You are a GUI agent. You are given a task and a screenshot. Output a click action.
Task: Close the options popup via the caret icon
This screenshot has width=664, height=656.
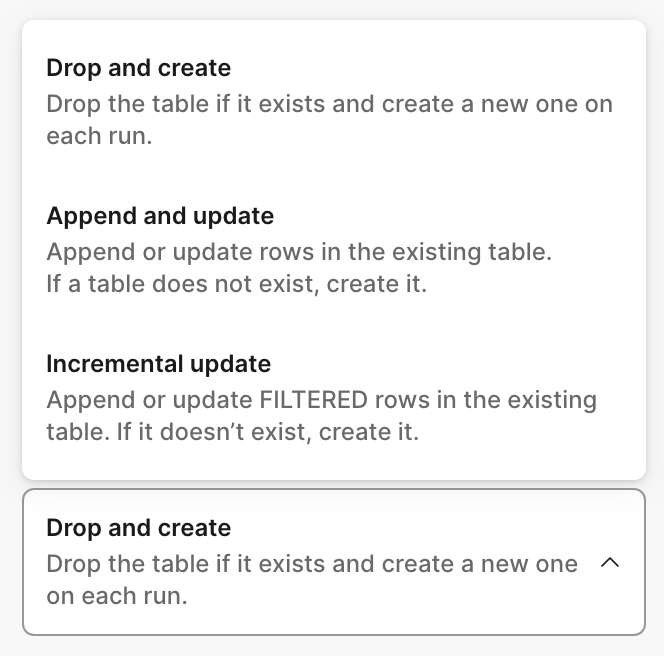[609, 563]
